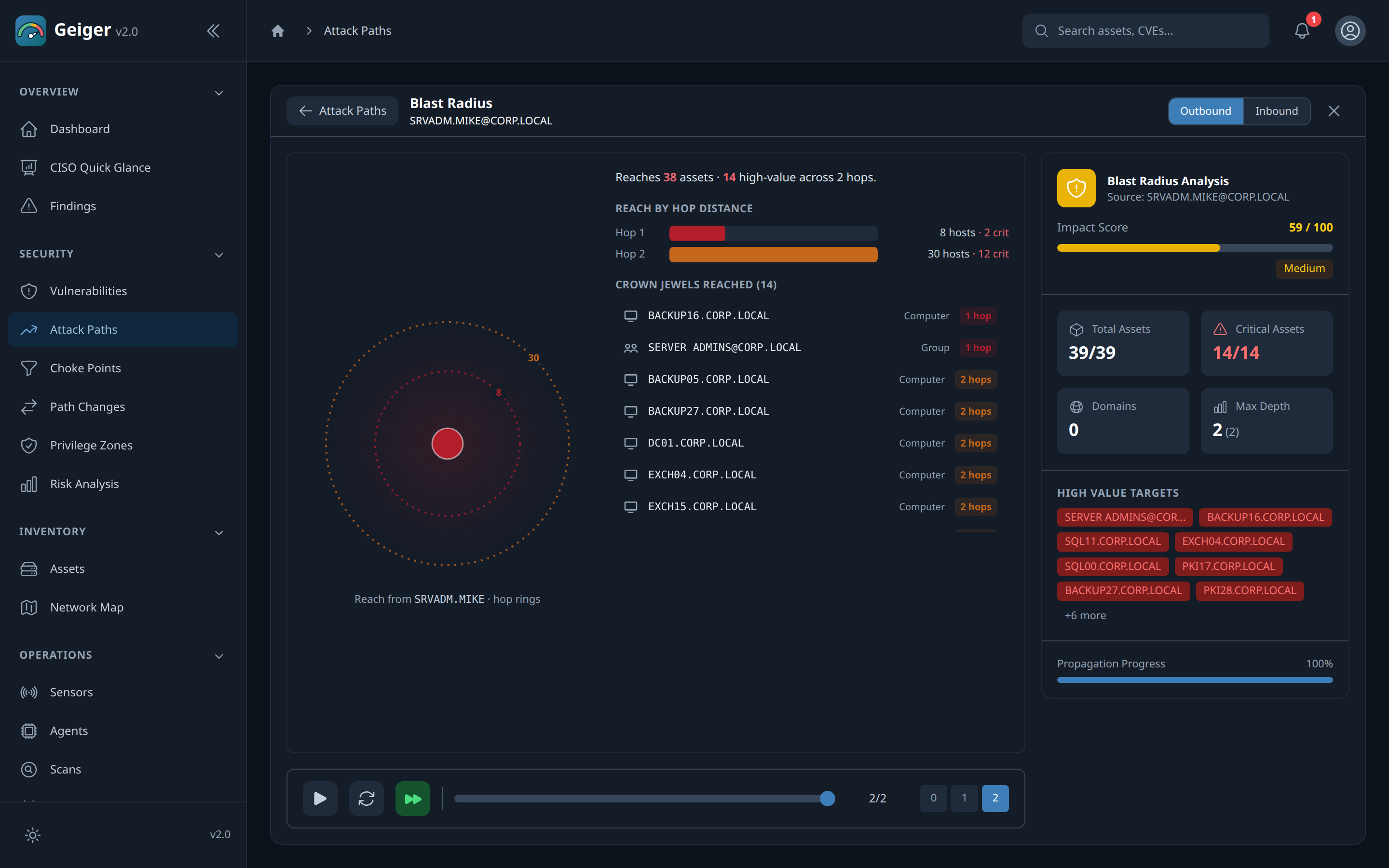Click the Network Map icon
The image size is (1389, 868).
coord(29,608)
